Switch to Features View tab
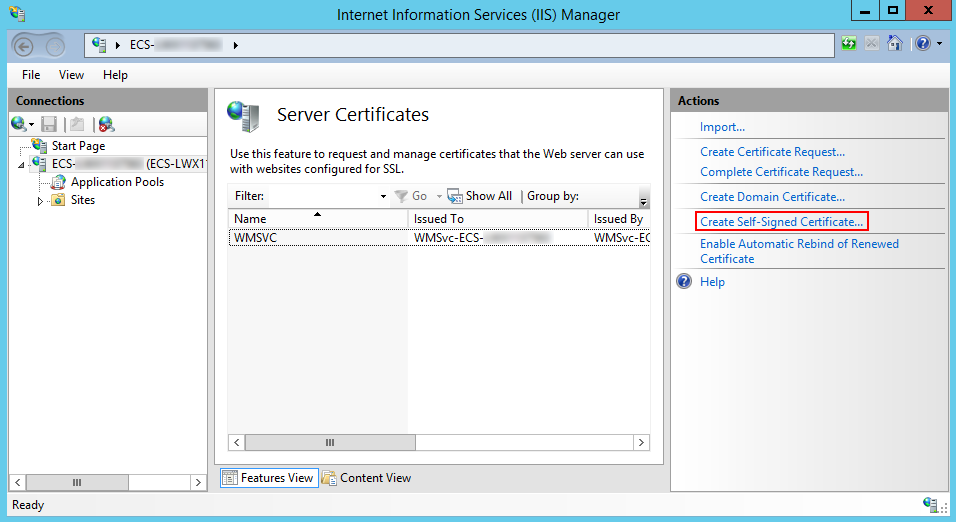956x522 pixels. click(x=269, y=478)
